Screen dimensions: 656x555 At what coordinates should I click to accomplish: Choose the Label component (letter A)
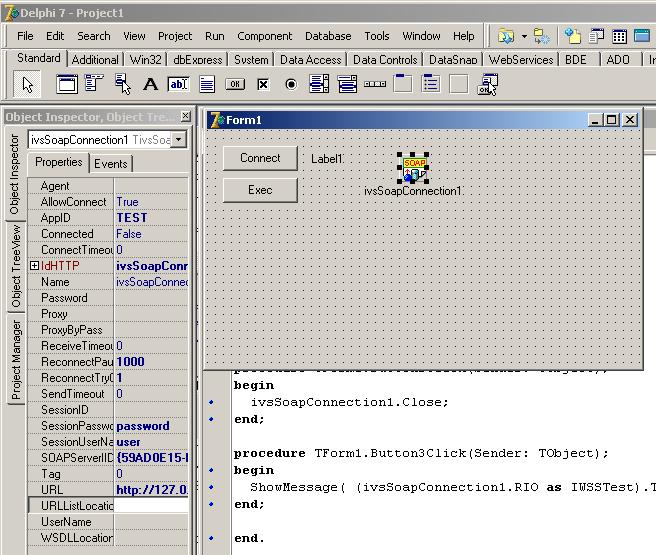click(150, 85)
